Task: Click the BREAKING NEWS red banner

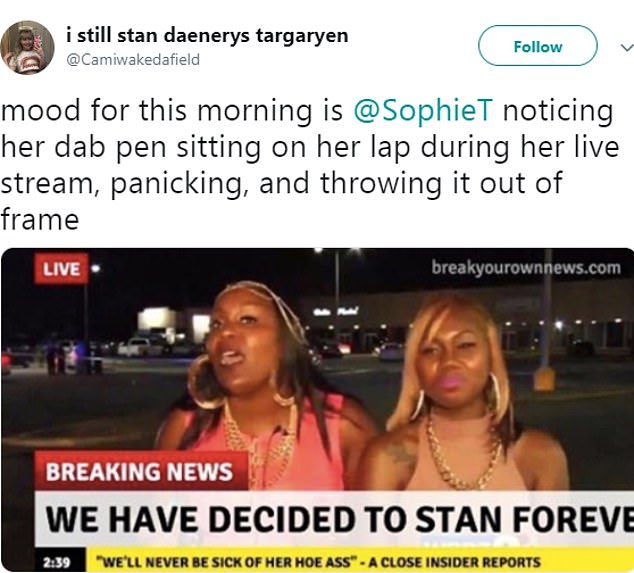Action: click(x=141, y=472)
